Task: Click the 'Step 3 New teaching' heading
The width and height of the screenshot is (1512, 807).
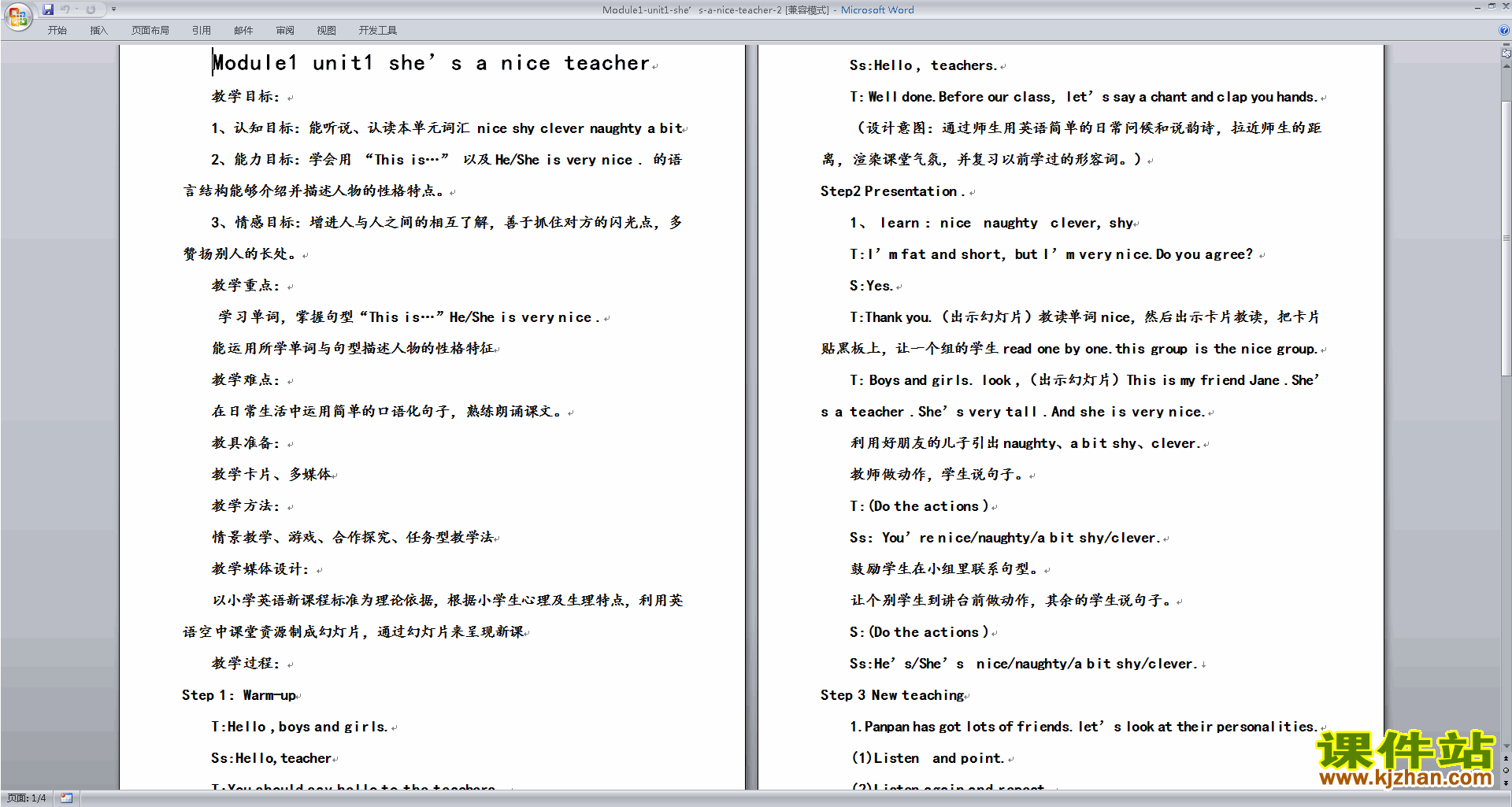Action: pos(892,695)
